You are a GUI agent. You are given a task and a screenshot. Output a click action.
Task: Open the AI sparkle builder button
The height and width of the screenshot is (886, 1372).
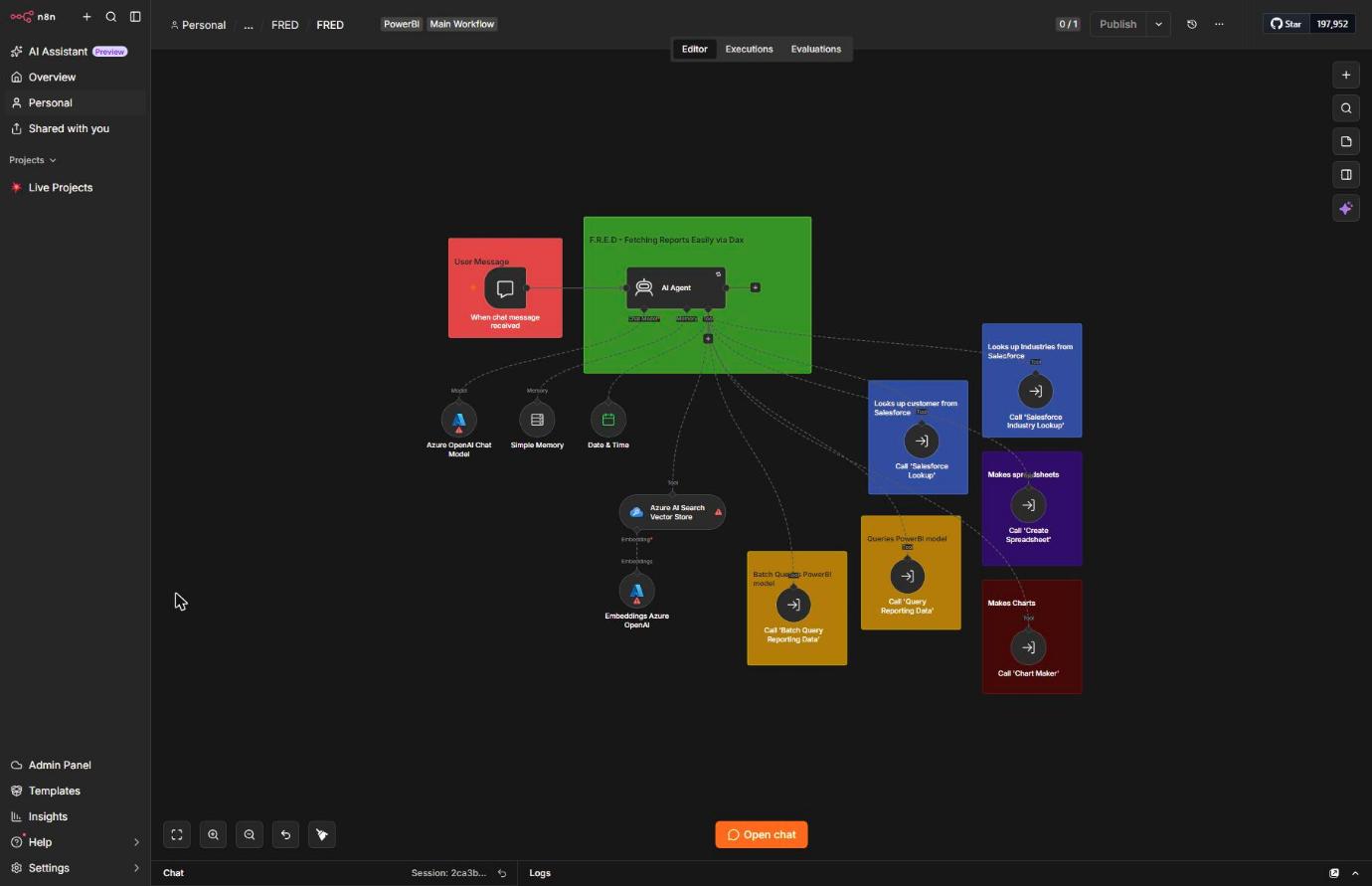tap(1346, 209)
